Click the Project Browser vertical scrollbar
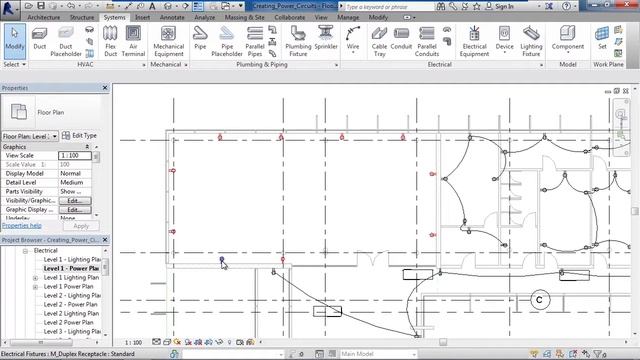Screen dimensions: 640x360 (105, 266)
